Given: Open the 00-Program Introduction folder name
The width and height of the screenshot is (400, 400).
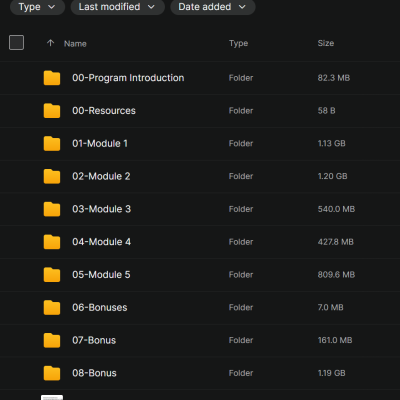Looking at the screenshot, I should [128, 78].
